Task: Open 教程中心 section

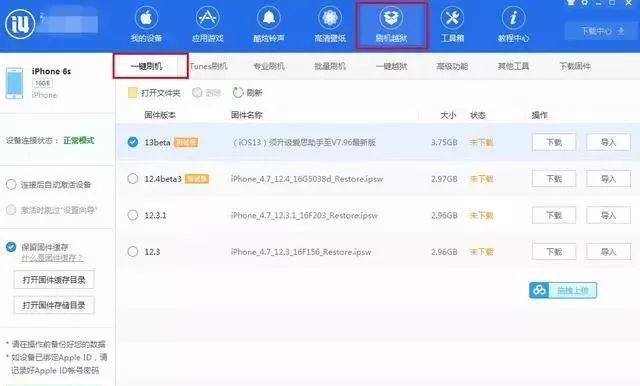Action: coord(513,25)
